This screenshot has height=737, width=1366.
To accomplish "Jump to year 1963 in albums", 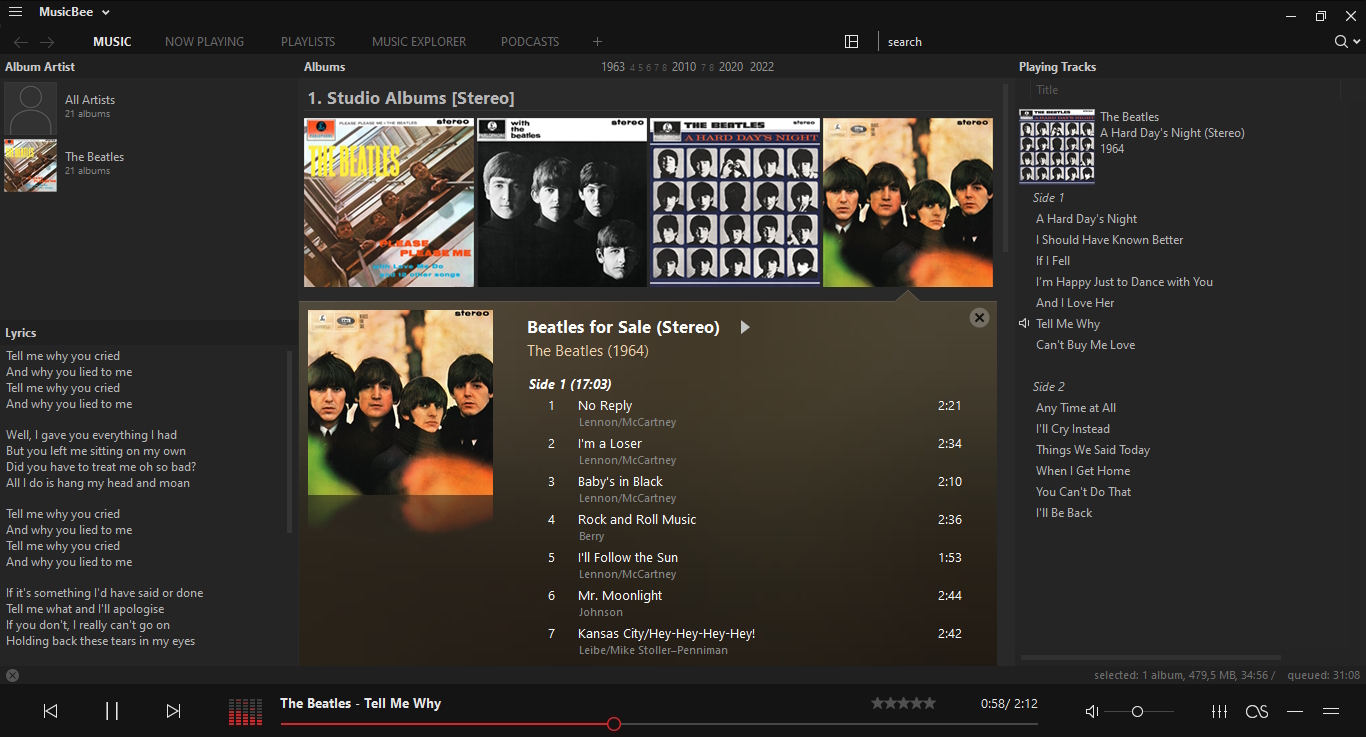I will (613, 67).
